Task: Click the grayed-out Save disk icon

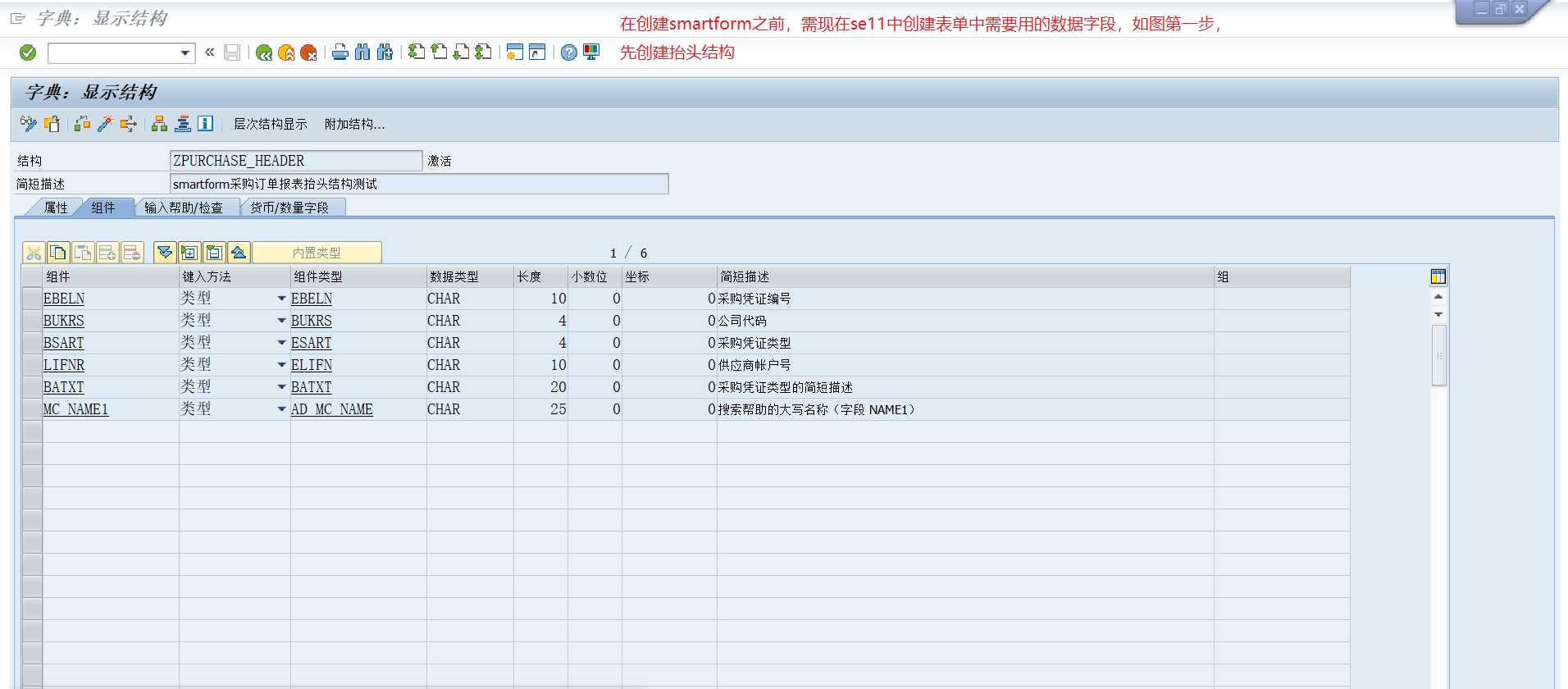Action: coord(232,52)
